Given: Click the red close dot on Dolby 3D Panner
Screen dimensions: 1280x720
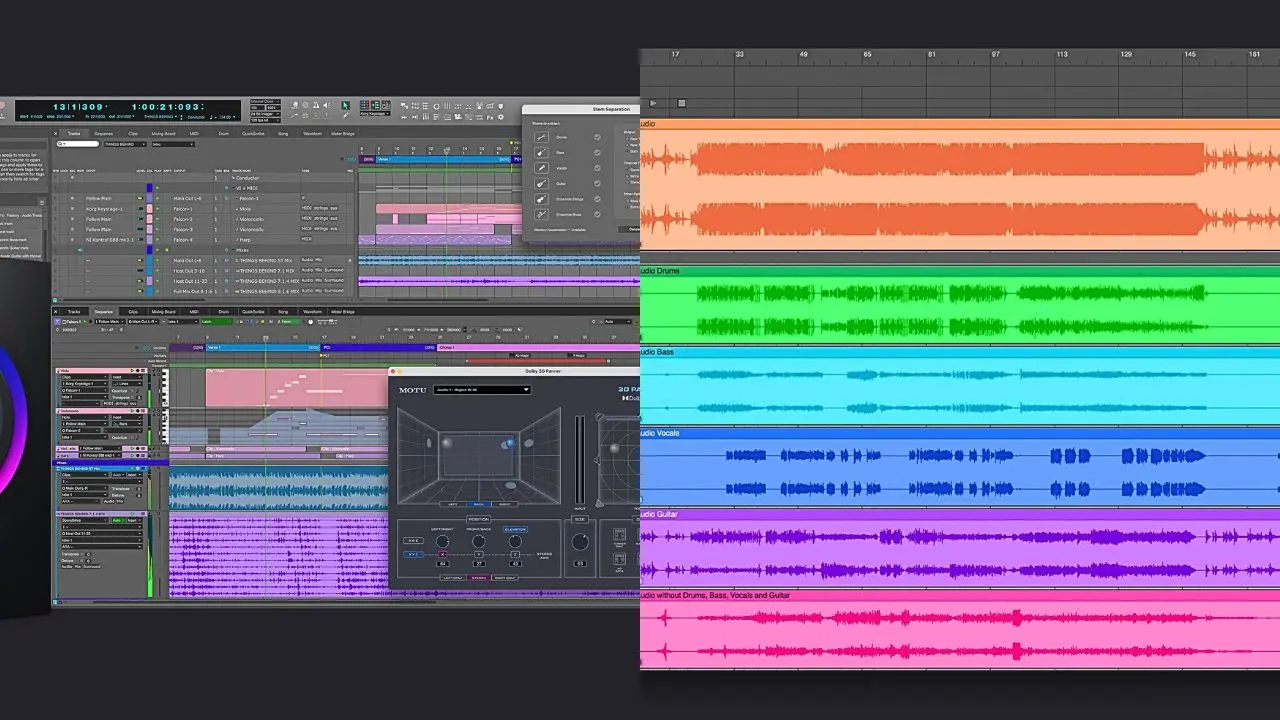Looking at the screenshot, I should pos(393,371).
